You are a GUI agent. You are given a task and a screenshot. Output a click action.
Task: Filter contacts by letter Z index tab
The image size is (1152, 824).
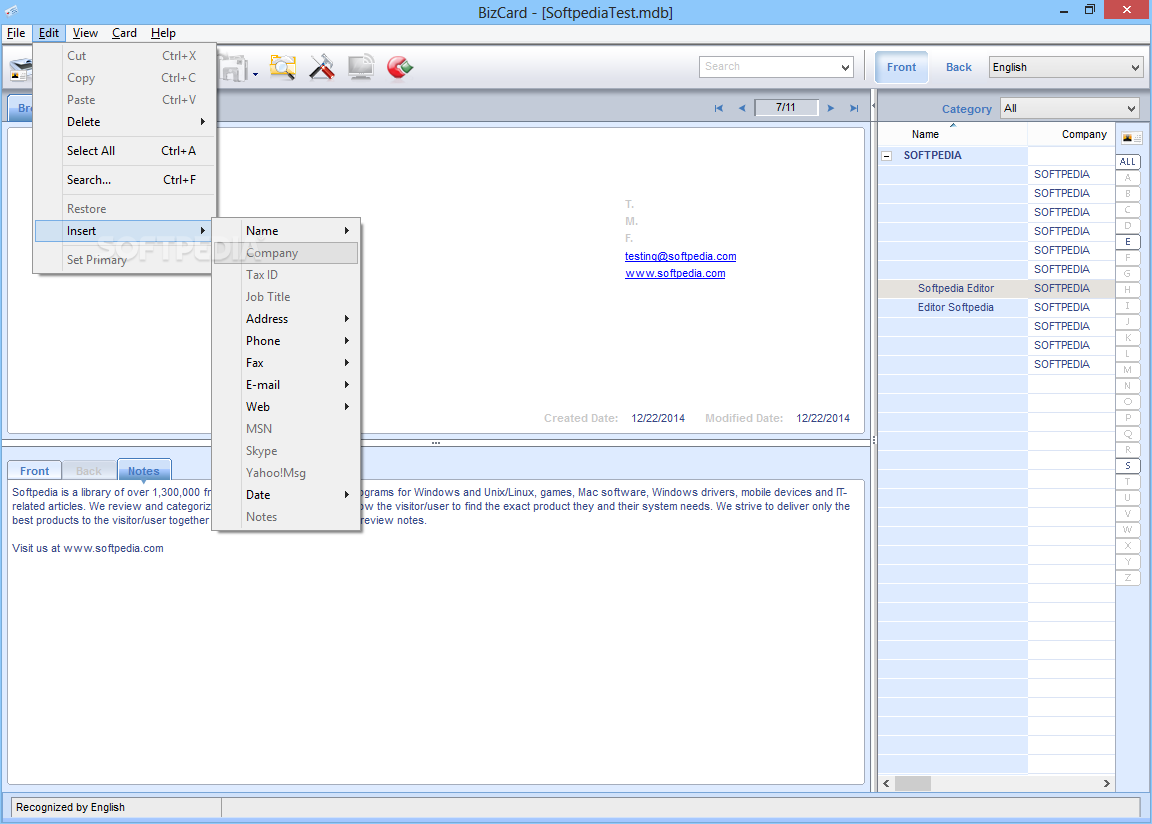coord(1128,577)
